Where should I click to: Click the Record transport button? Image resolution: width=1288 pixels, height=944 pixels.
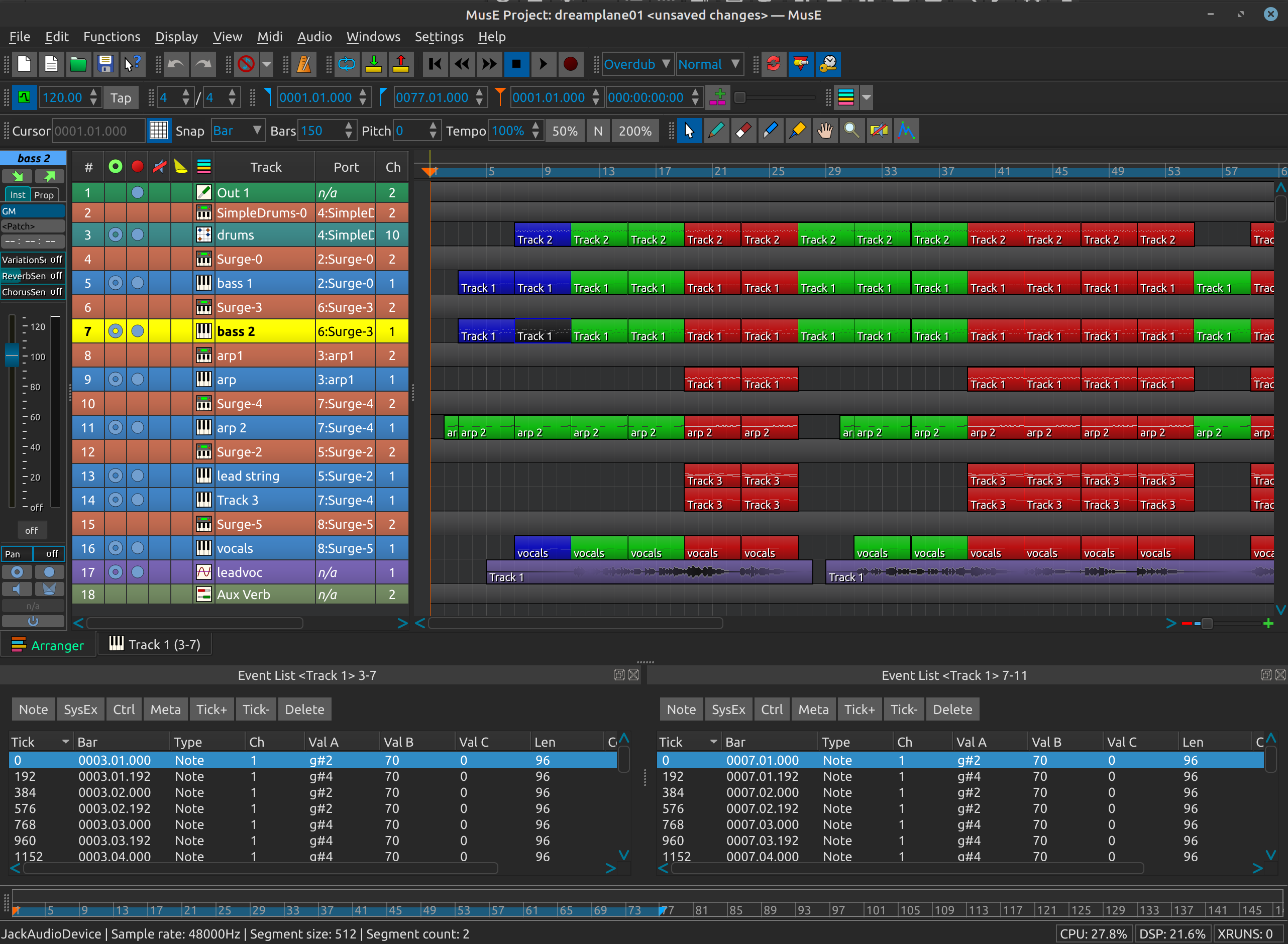[570, 64]
